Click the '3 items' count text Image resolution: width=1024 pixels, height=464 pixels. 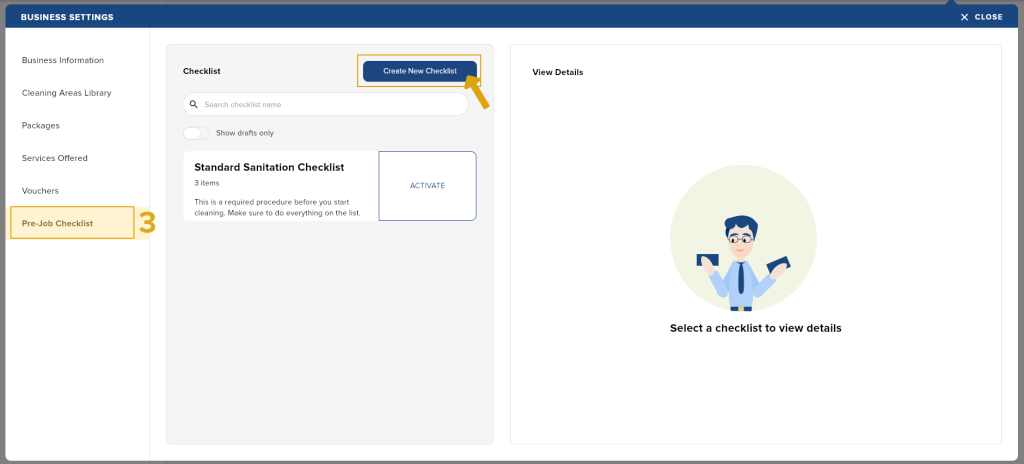point(207,183)
